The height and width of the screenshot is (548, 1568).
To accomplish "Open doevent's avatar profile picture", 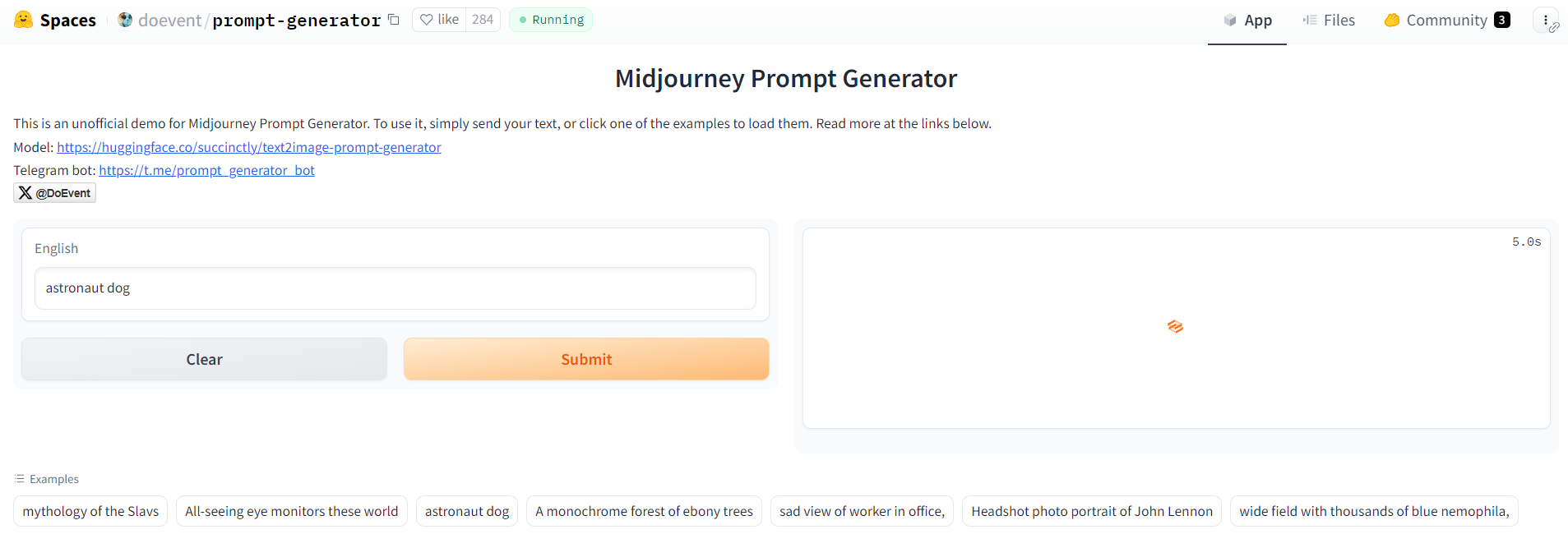I will pos(124,20).
